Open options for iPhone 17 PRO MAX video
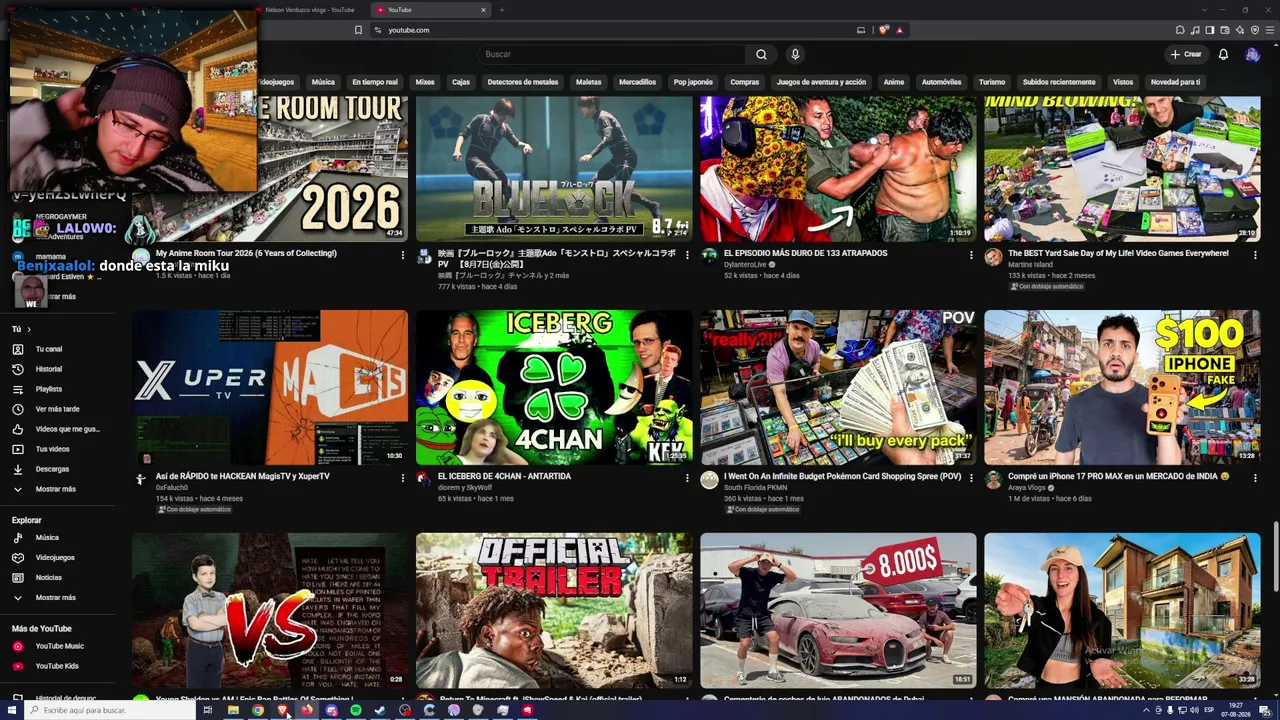 (x=1255, y=478)
